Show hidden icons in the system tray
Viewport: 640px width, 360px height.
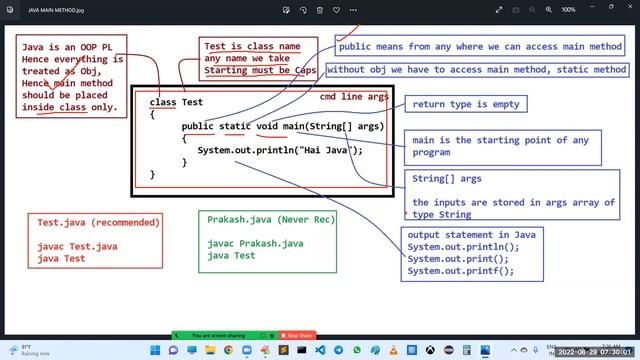click(x=514, y=350)
